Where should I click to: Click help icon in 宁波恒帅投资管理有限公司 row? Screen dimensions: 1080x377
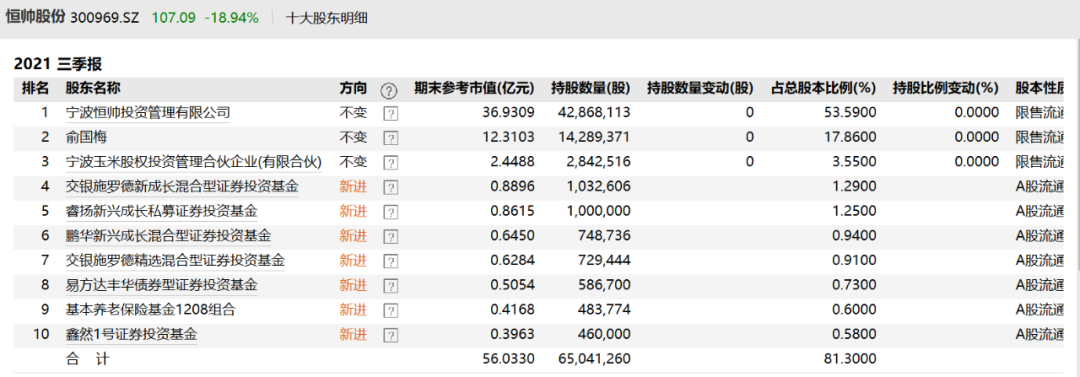tap(390, 114)
